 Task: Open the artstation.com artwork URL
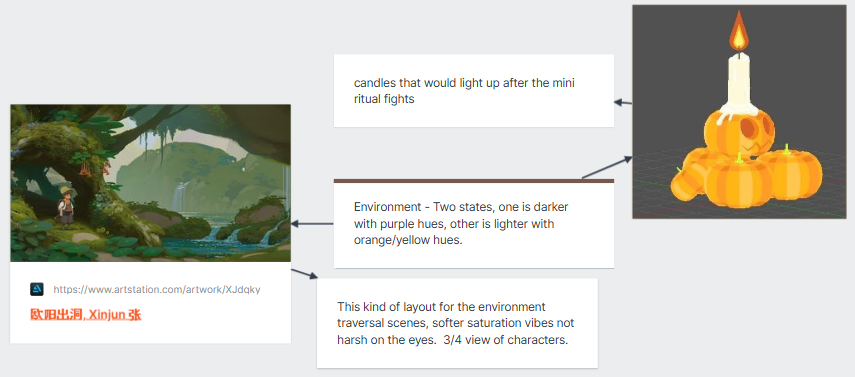161,289
